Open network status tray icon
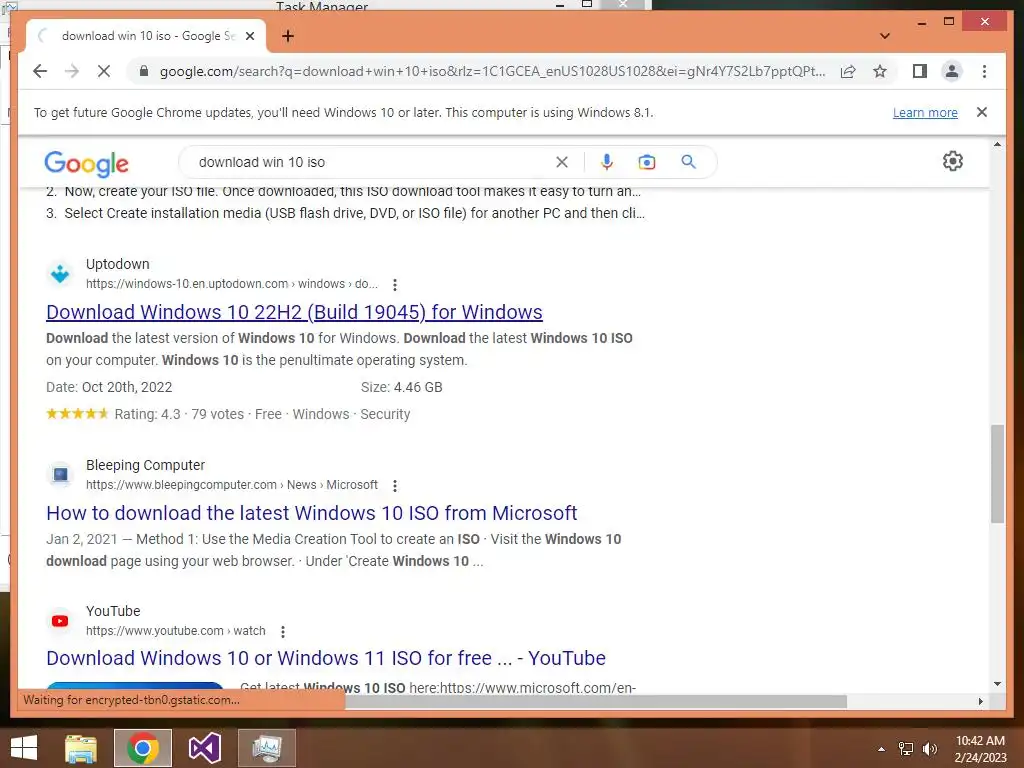This screenshot has width=1024, height=768. 906,749
